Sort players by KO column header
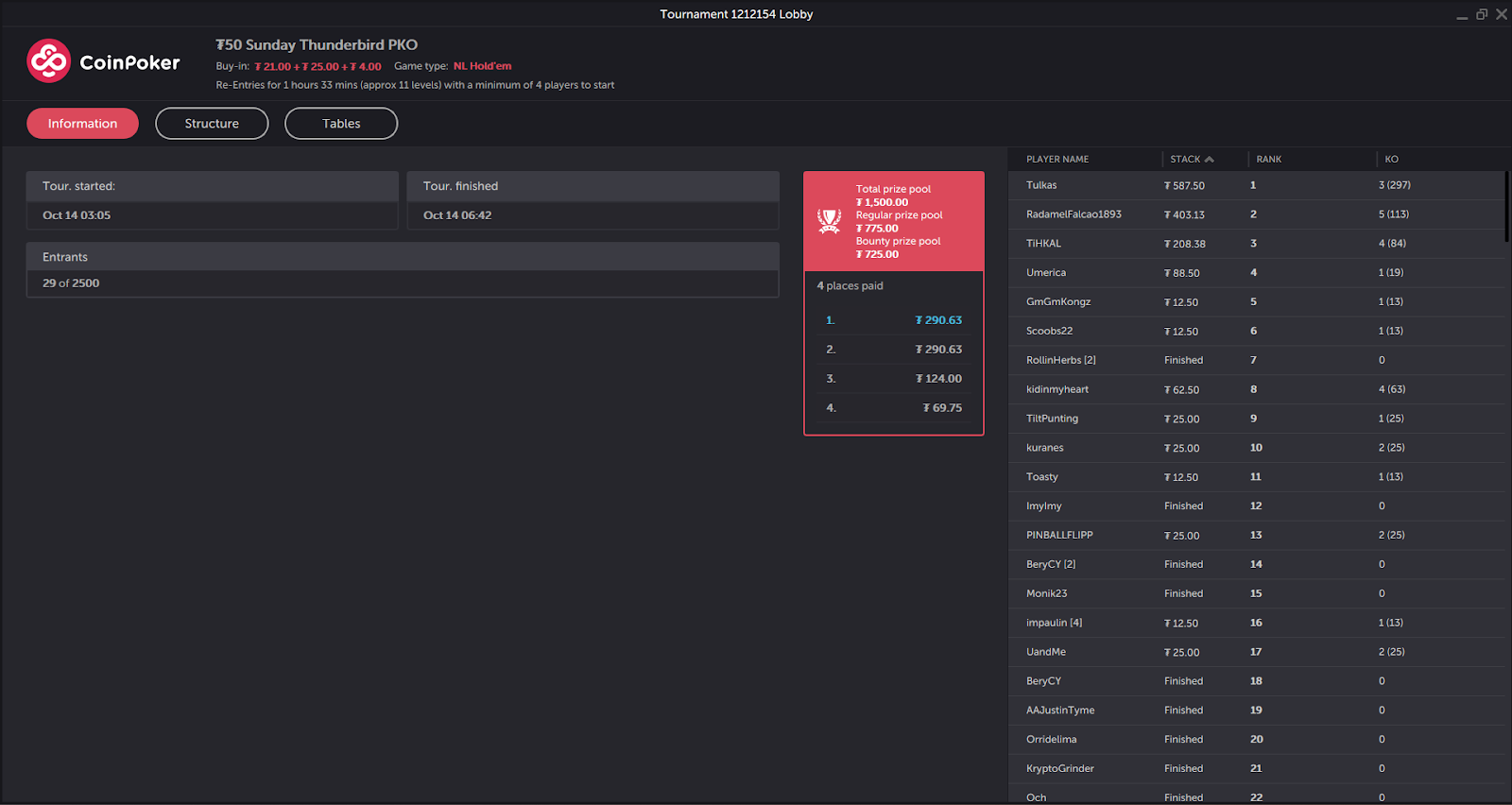Screen dimensions: 1512x805 pos(1391,159)
